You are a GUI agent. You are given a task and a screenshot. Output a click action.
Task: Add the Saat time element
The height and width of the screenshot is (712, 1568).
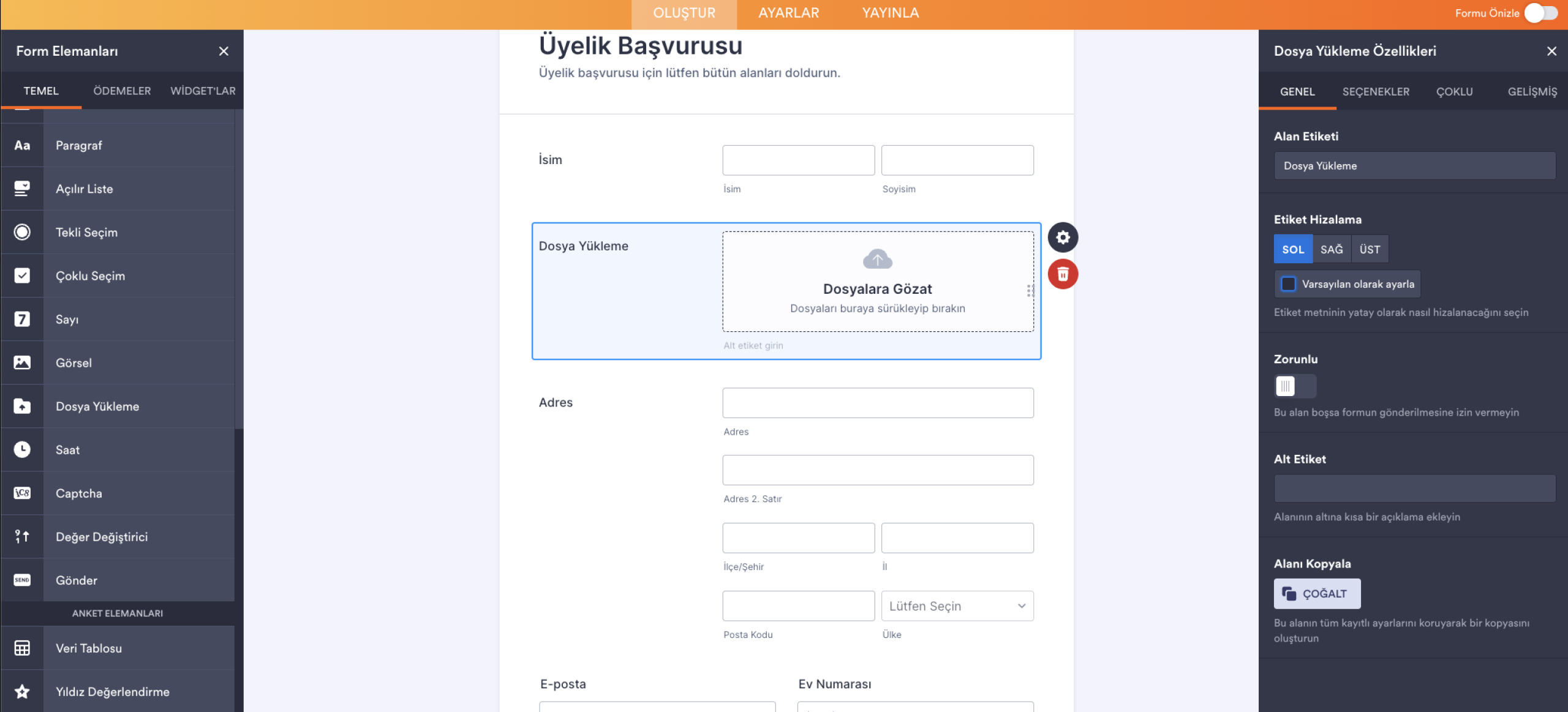coord(118,449)
